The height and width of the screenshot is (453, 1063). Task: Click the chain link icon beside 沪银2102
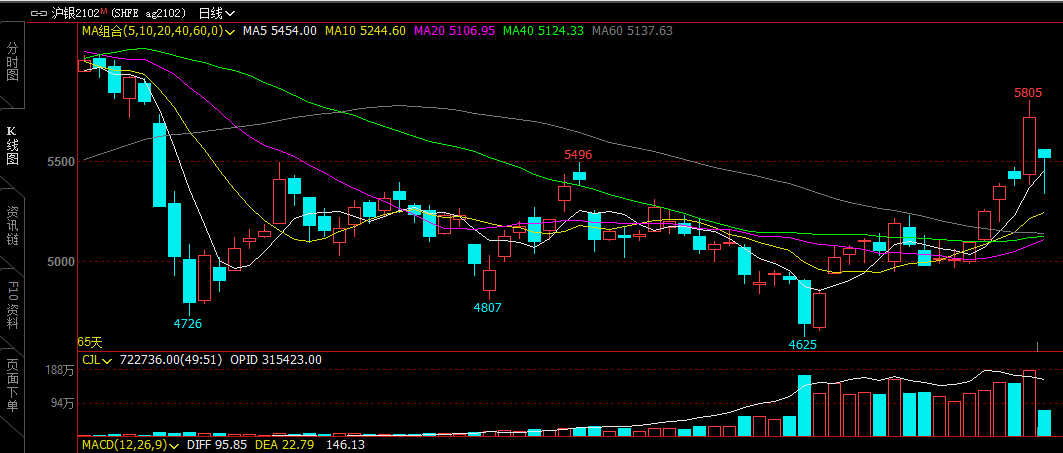pyautogui.click(x=39, y=13)
